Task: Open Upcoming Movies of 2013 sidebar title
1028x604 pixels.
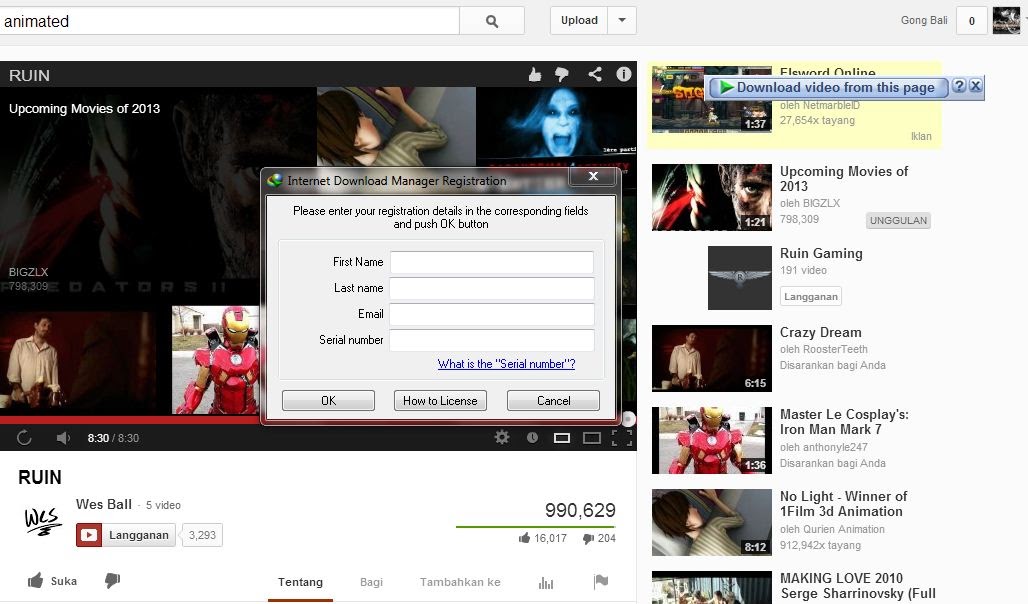Action: (844, 178)
